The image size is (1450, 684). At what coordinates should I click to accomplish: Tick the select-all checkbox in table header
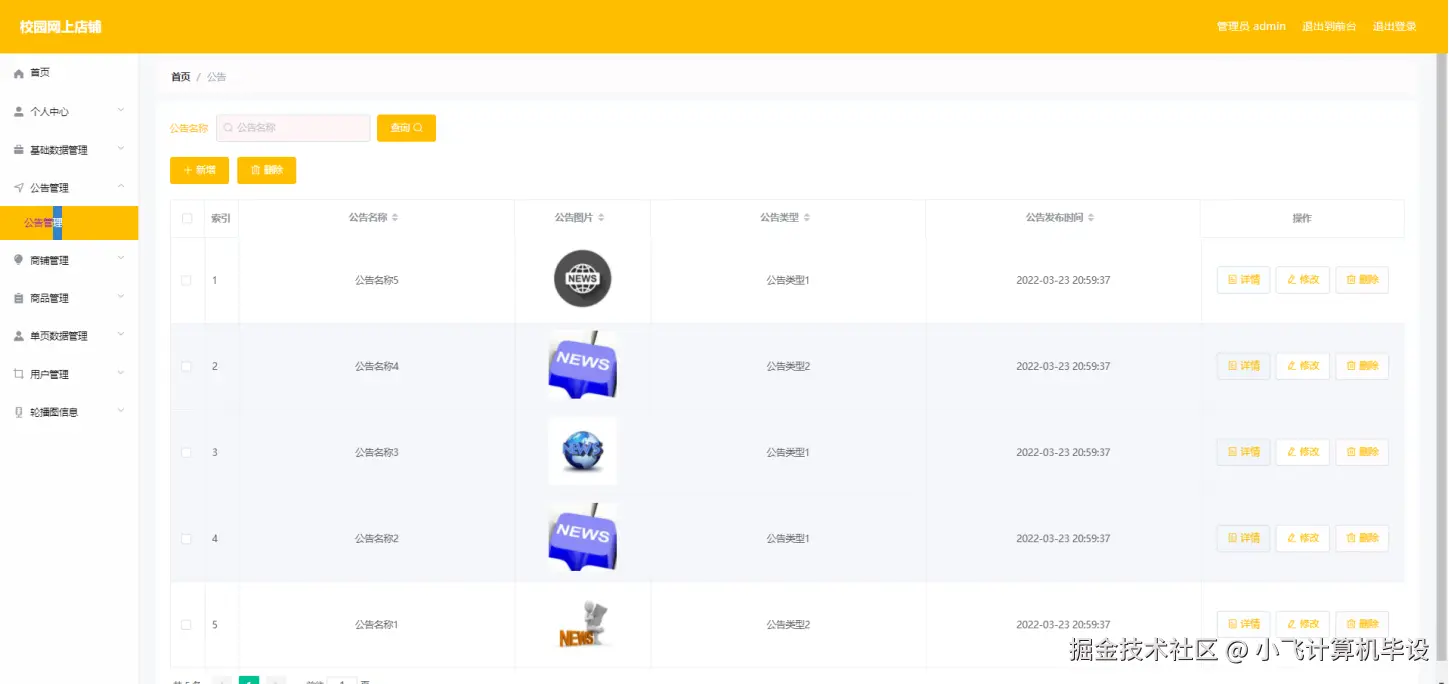tap(187, 218)
